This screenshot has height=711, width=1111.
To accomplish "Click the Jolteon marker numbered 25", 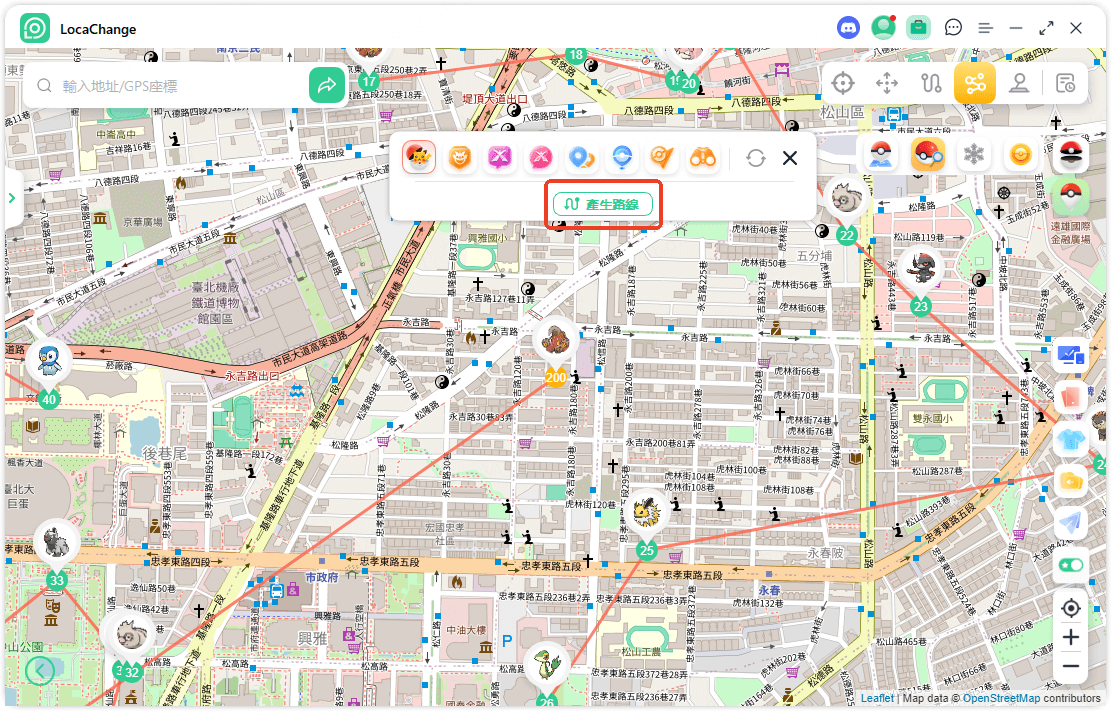I will pos(646,523).
